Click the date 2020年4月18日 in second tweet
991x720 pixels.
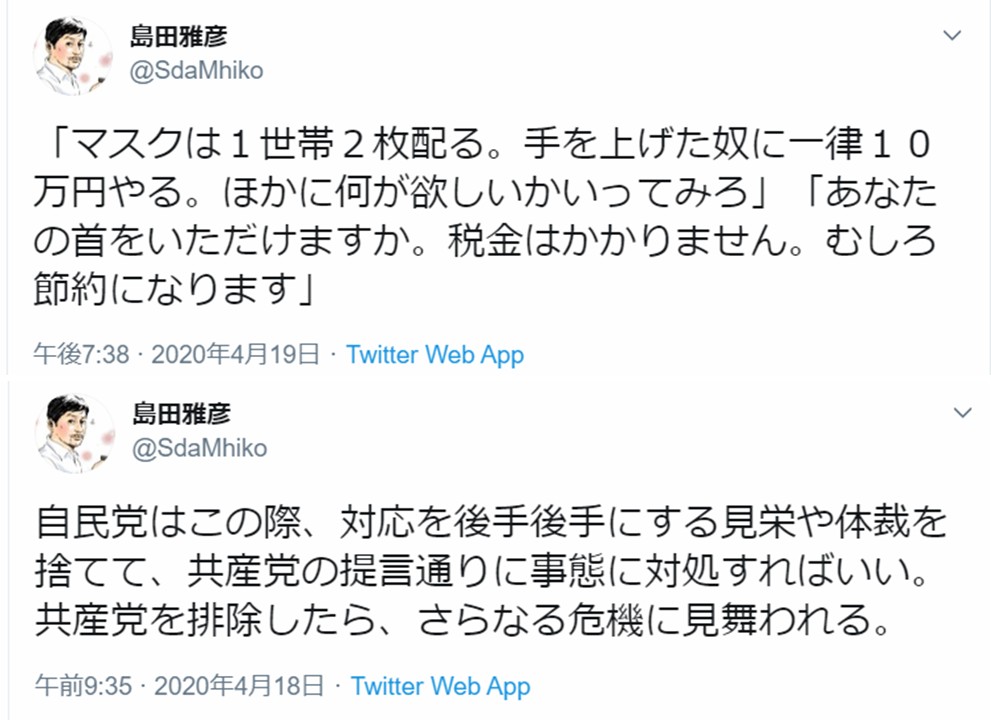click(239, 686)
